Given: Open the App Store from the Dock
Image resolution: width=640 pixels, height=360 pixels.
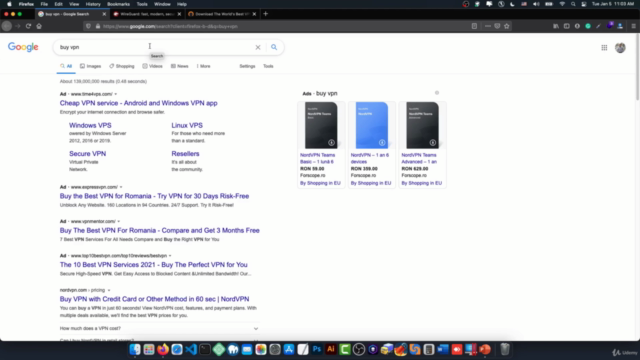Looking at the screenshot, I should click(289, 349).
